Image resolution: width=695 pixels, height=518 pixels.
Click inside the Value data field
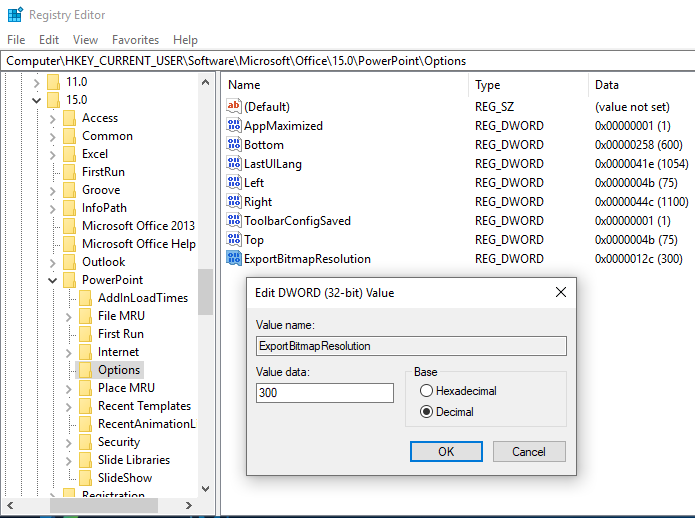tap(324, 393)
